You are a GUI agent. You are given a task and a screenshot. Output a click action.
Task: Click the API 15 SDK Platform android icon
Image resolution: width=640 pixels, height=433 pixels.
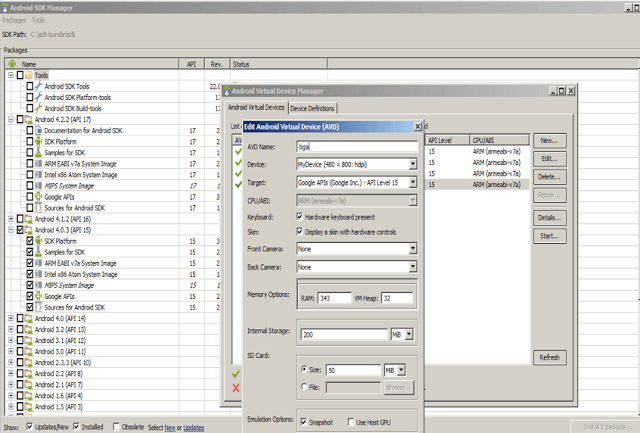[38, 241]
